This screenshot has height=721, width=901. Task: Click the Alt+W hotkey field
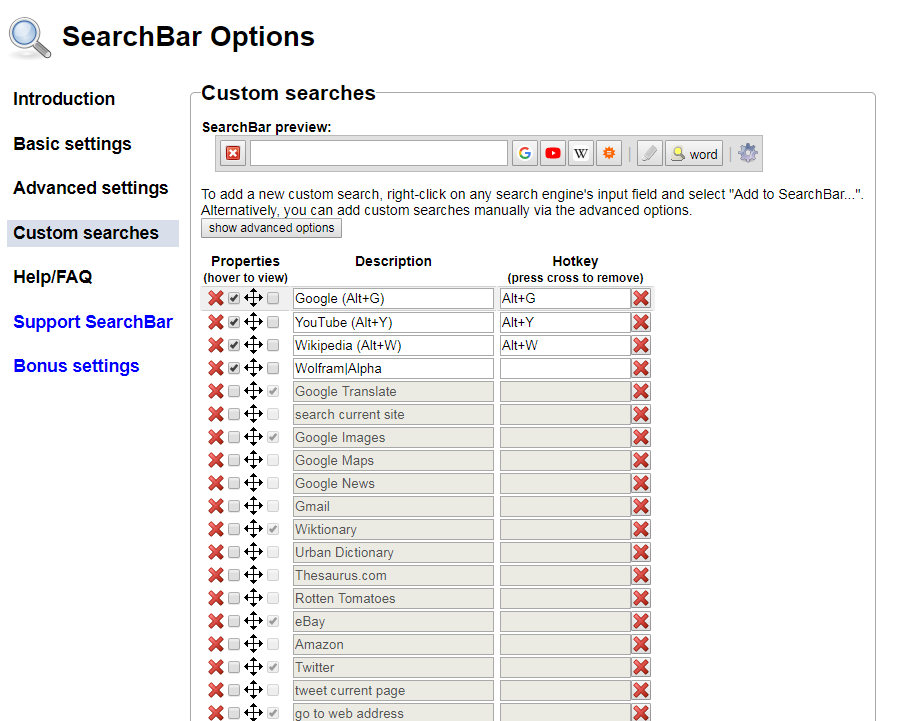coord(565,345)
